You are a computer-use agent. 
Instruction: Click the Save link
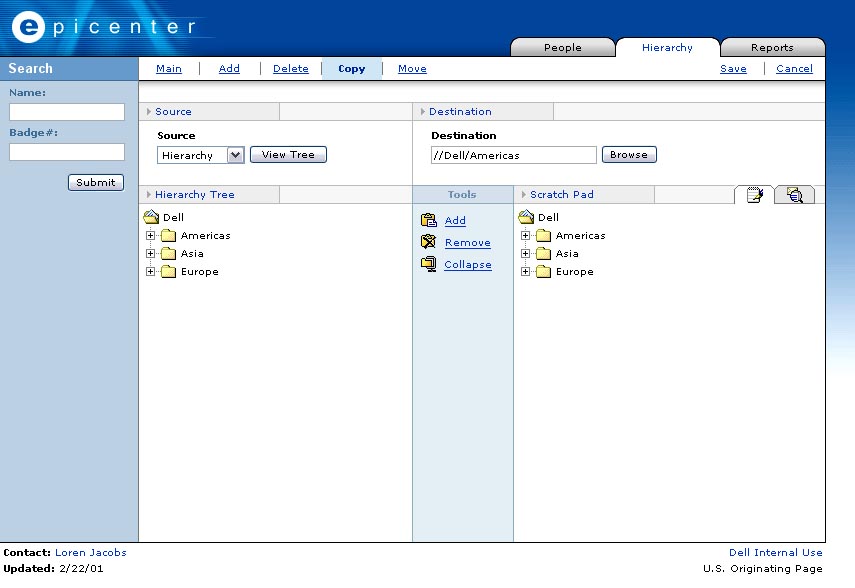[x=733, y=69]
